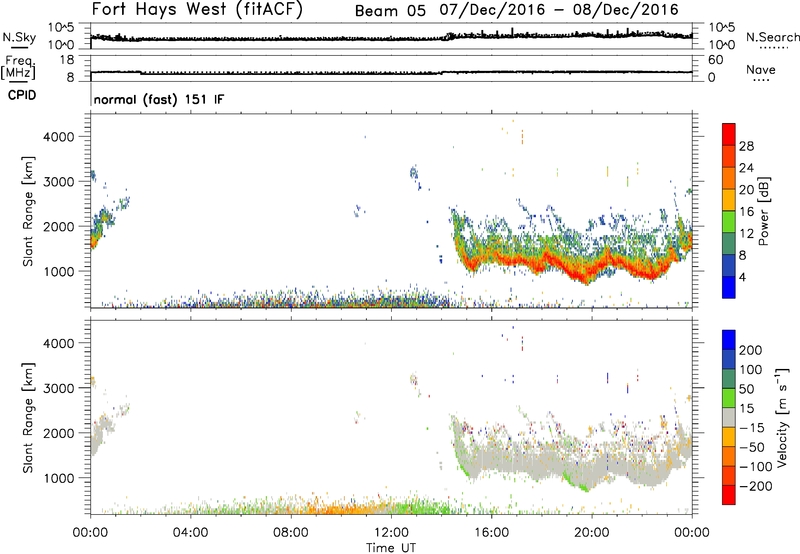This screenshot has height=554, width=800.
Task: Click the 'N.Sky' legend label
Action: 19,37
